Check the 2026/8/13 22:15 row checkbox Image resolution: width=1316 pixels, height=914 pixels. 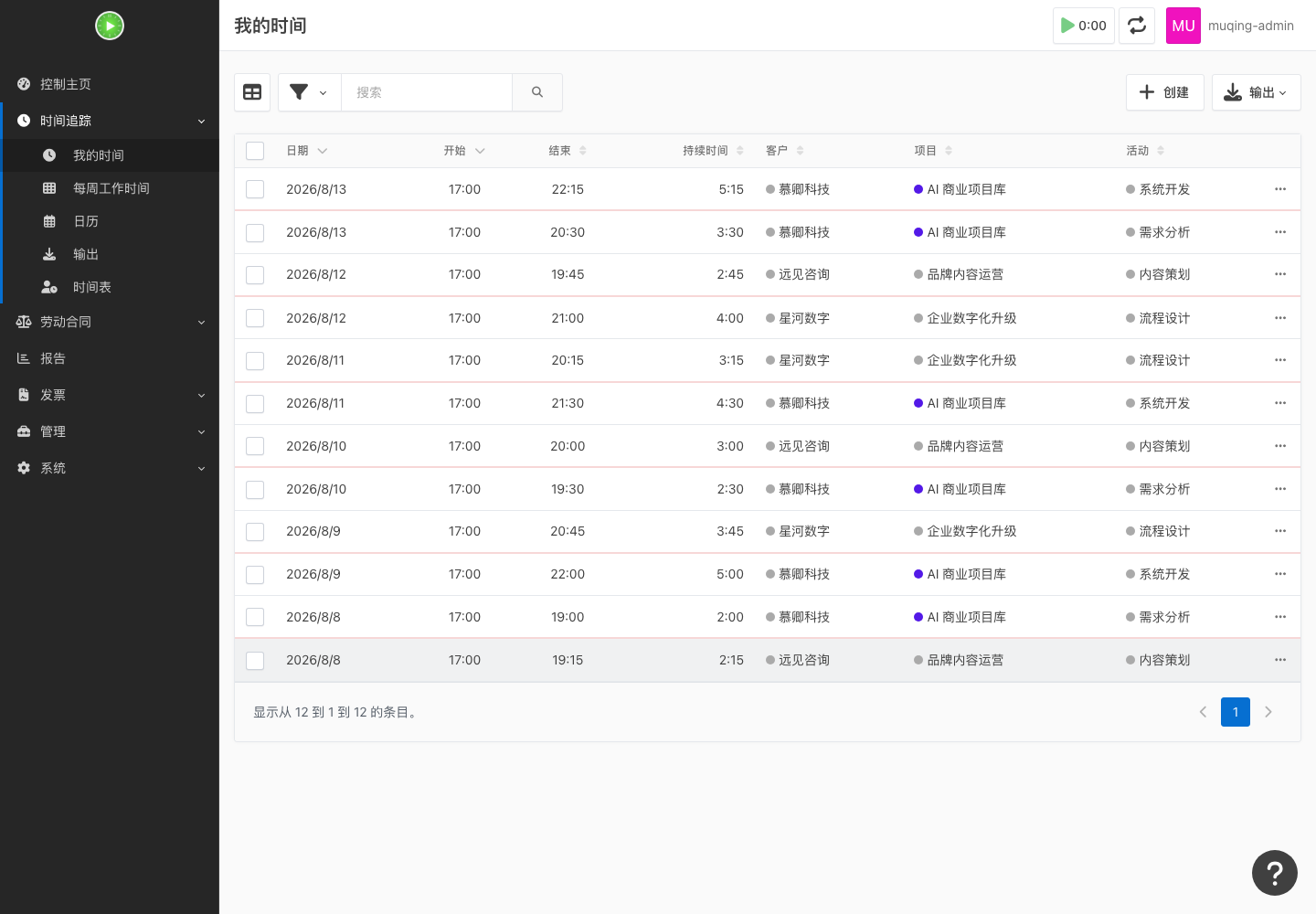255,189
